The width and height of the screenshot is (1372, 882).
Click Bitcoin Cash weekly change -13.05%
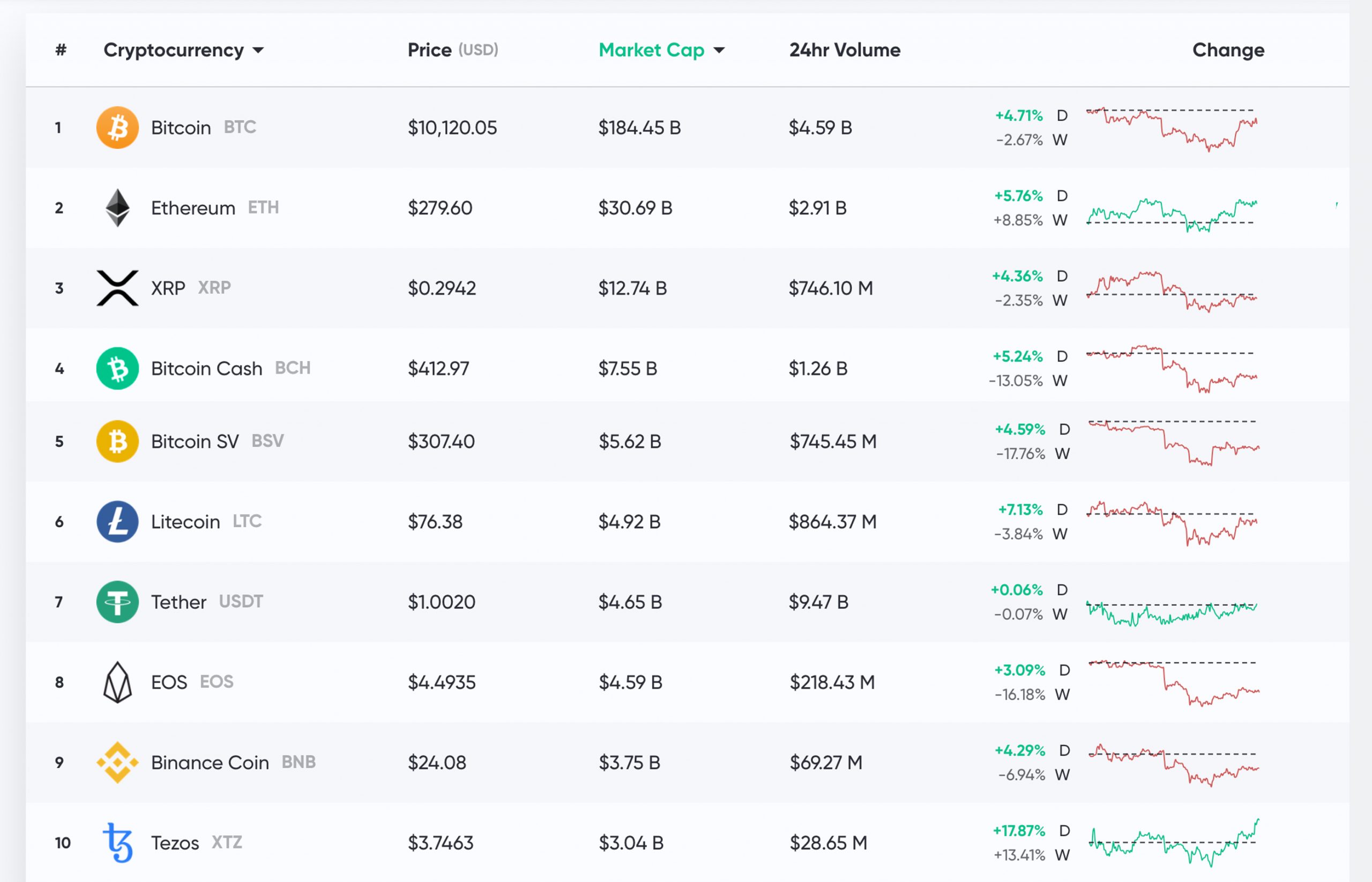coord(1016,381)
